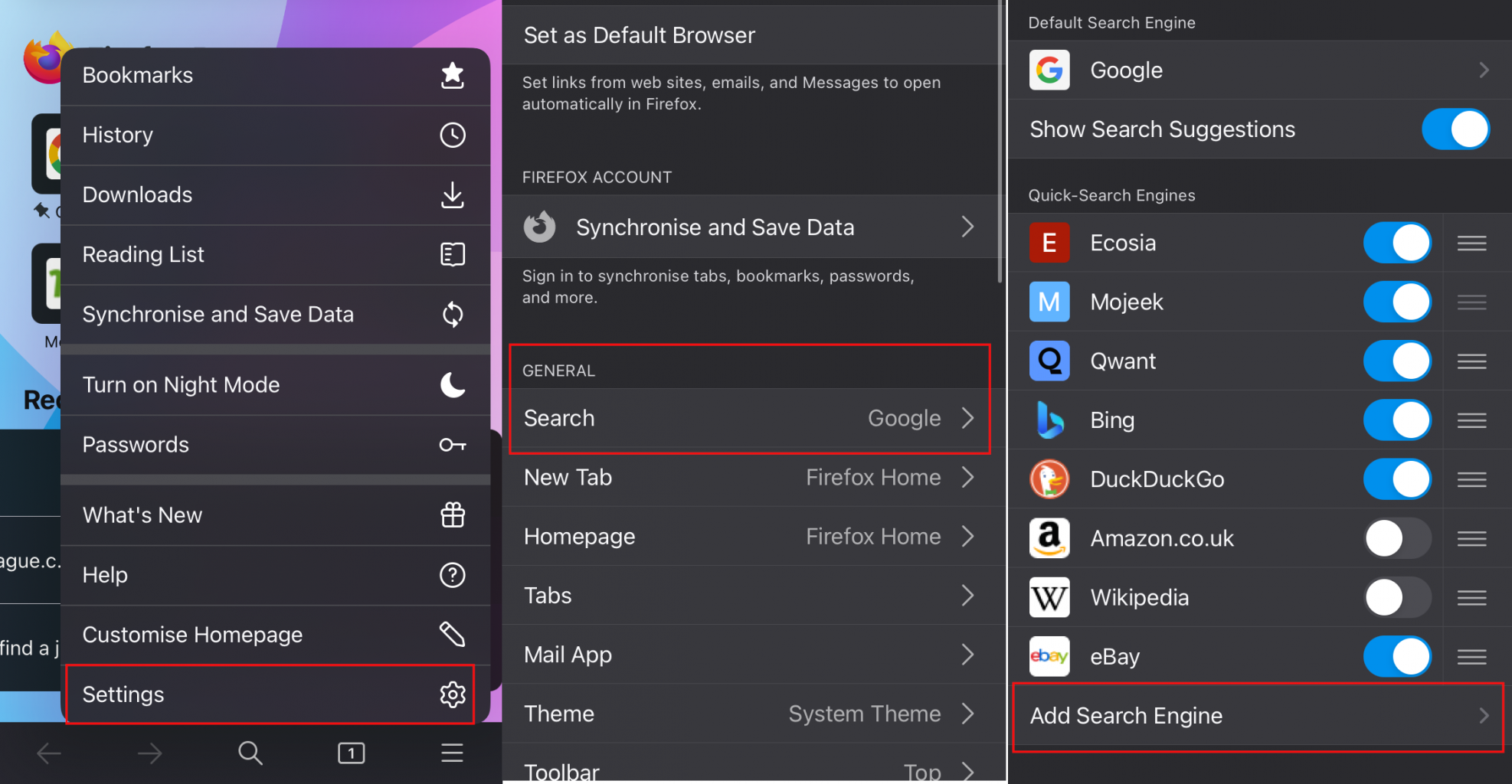Click the Settings gear icon

click(x=453, y=694)
